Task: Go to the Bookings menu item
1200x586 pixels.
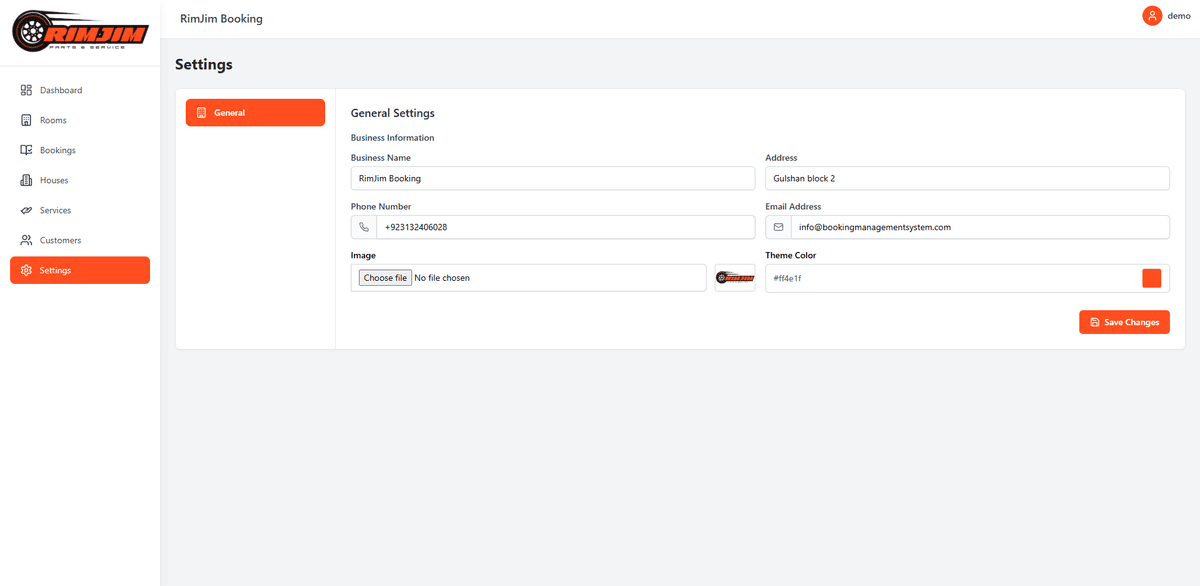Action: [58, 150]
